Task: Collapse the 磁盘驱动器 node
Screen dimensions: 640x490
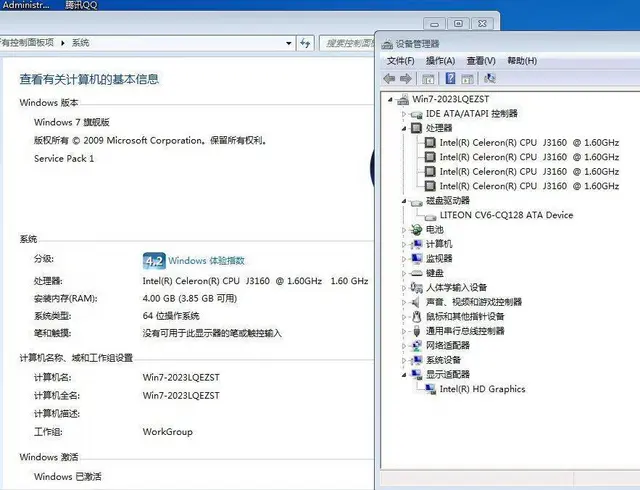Action: pos(404,201)
